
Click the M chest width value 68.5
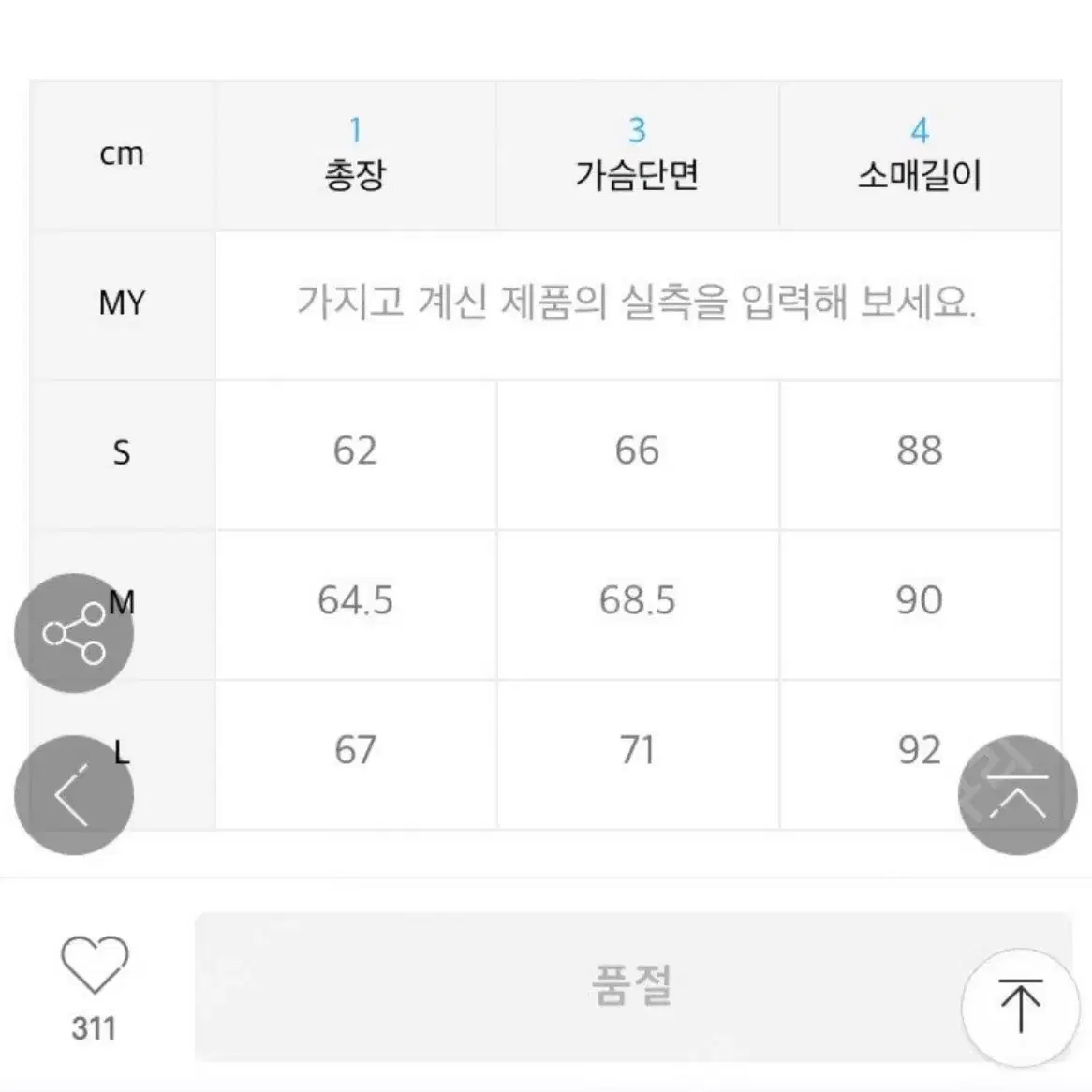click(637, 600)
